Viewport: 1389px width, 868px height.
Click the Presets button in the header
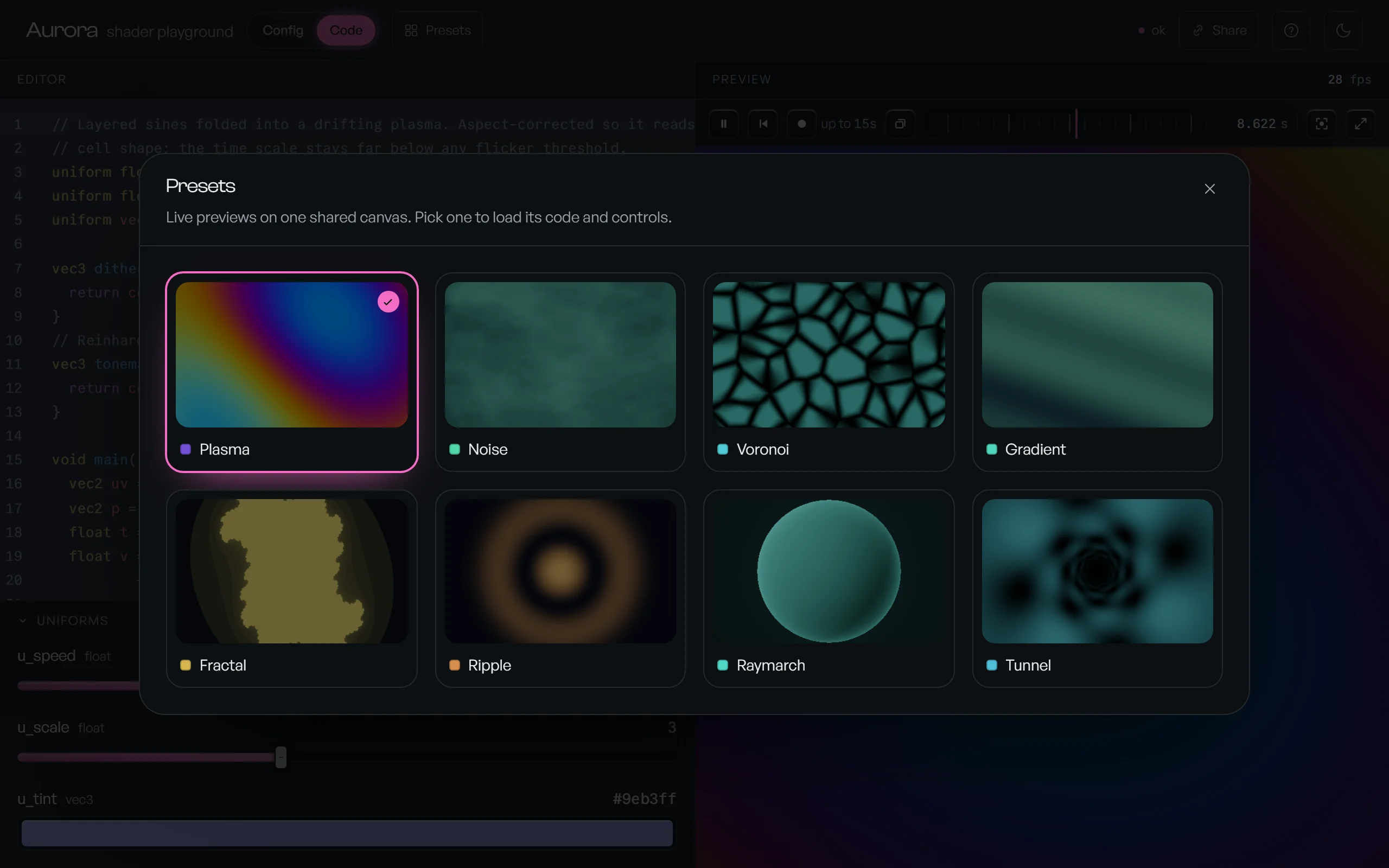[437, 30]
